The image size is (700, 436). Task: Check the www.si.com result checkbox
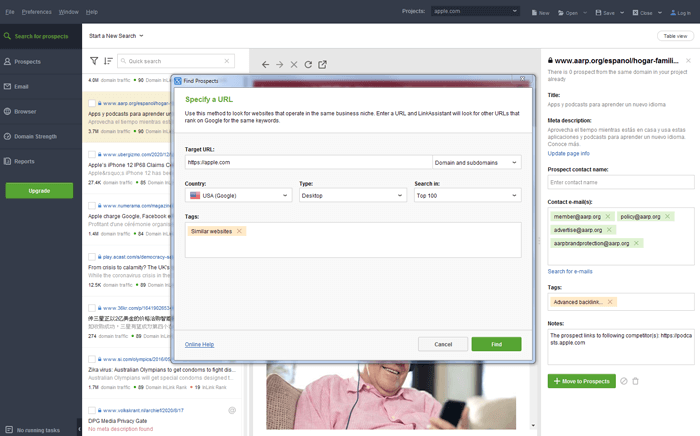(92, 359)
